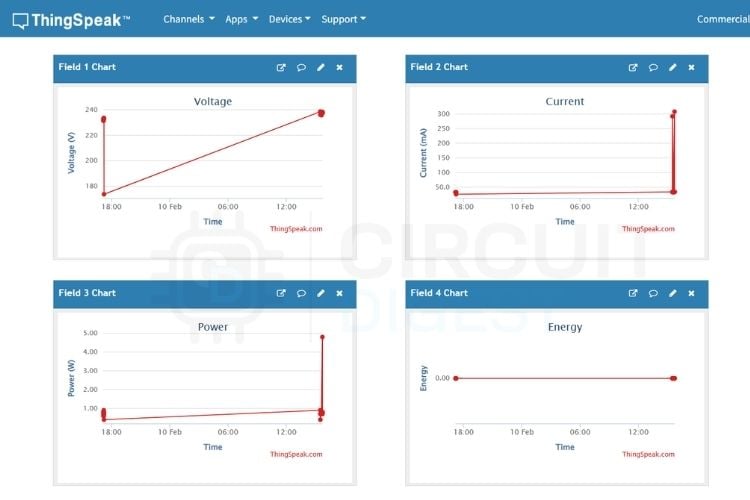
Task: Click the Power chart title
Action: click(x=213, y=327)
